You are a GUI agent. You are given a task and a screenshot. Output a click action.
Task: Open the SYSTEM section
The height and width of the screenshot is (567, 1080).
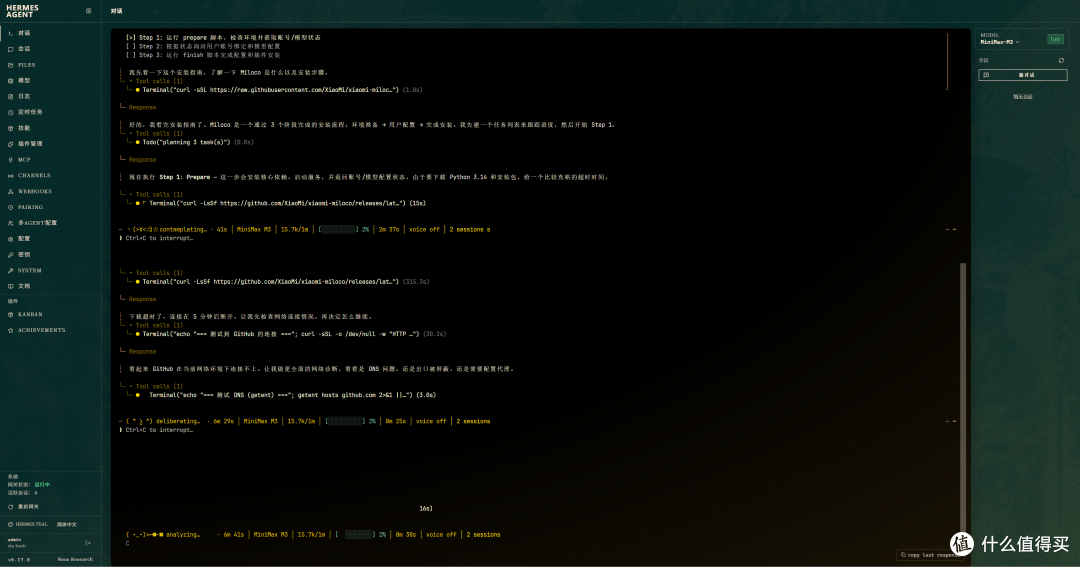click(50, 271)
